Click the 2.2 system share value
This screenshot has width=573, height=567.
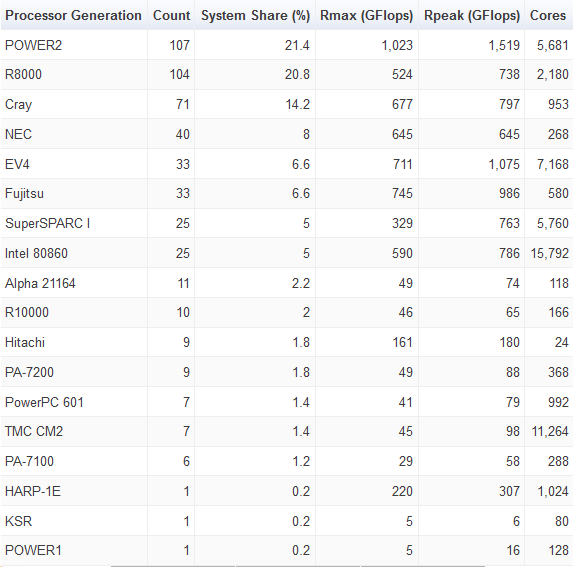tap(301, 284)
